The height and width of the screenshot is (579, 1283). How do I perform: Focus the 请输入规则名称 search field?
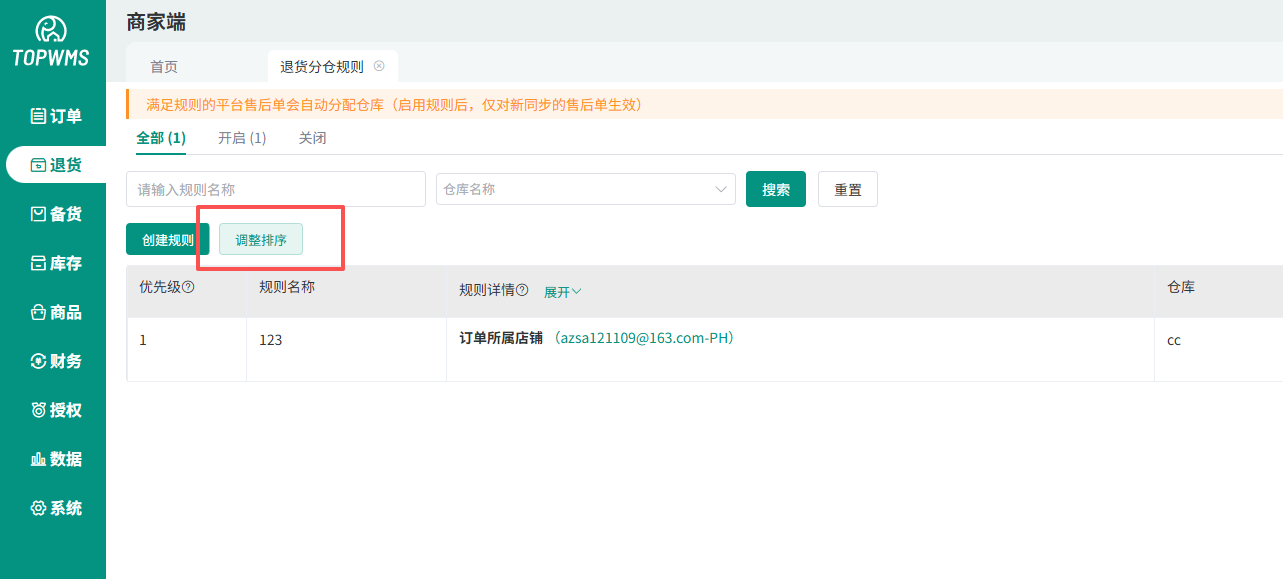point(276,189)
